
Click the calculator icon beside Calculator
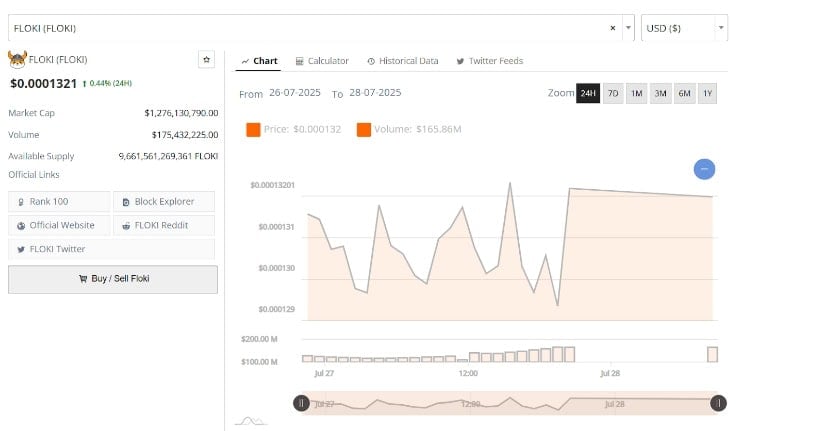coord(299,62)
